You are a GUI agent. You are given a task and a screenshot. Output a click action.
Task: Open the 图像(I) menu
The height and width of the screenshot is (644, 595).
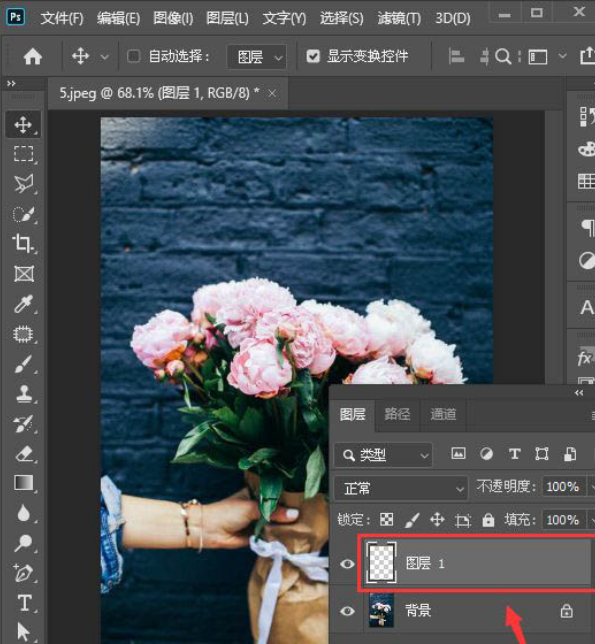173,18
